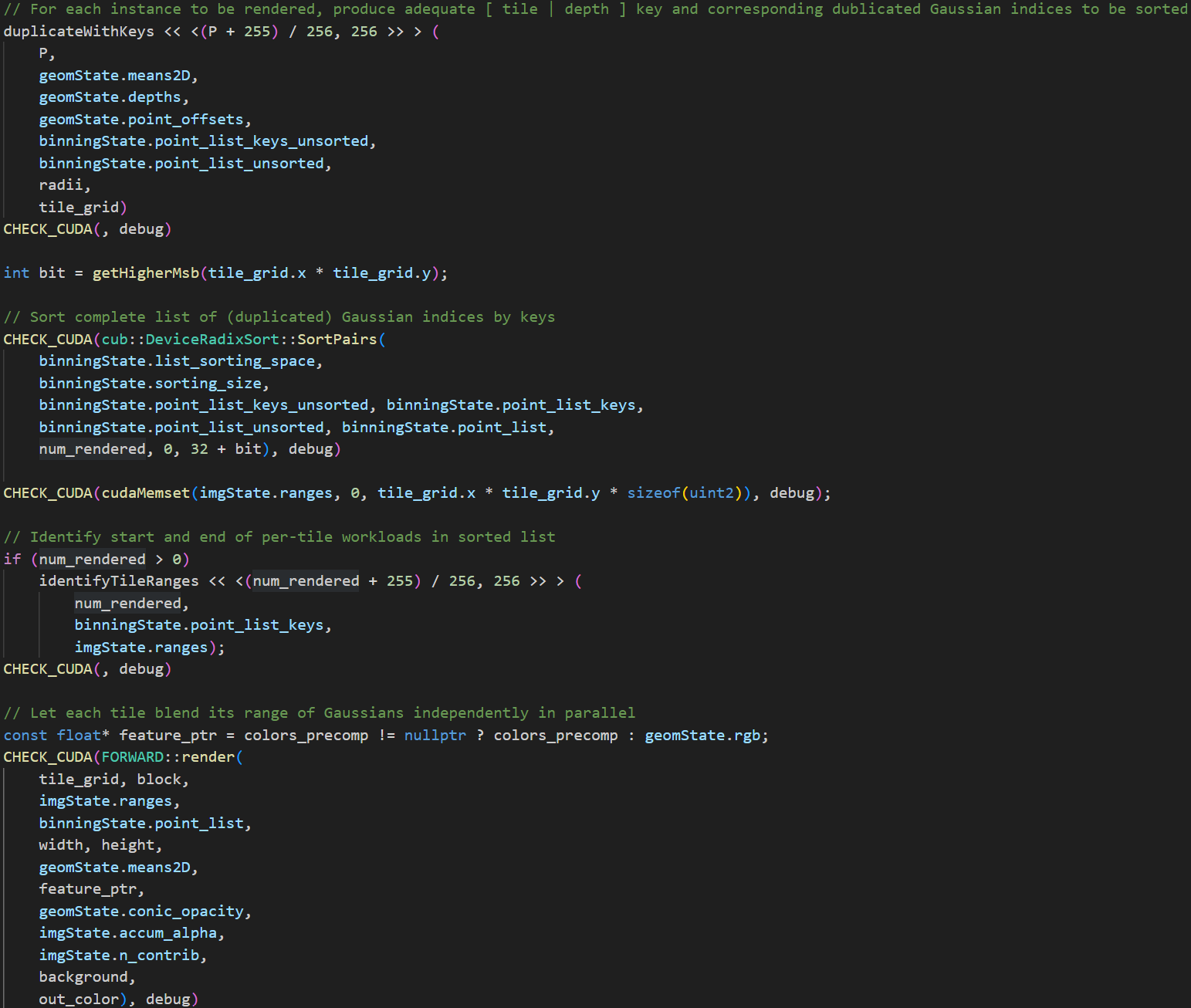Click '32 + bit' expression in SortPairs call
The image size is (1191, 1008).
(x=226, y=449)
